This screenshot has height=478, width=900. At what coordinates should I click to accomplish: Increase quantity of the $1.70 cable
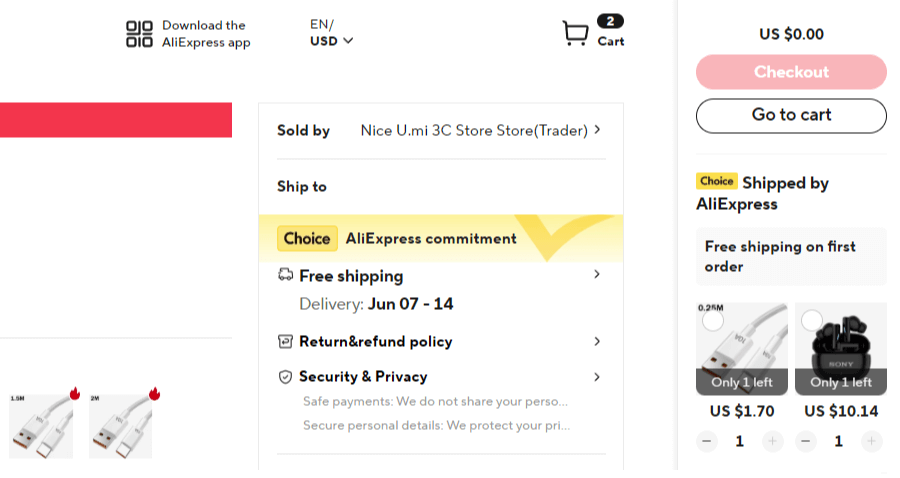click(x=773, y=441)
